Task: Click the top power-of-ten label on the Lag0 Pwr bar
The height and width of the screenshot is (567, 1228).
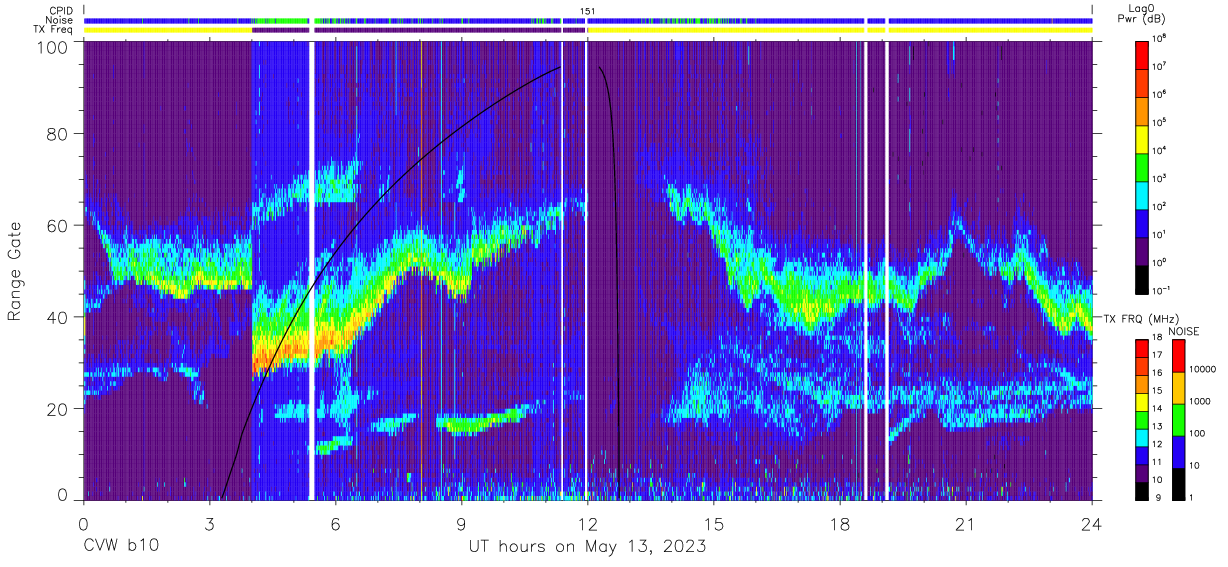Action: click(1161, 37)
